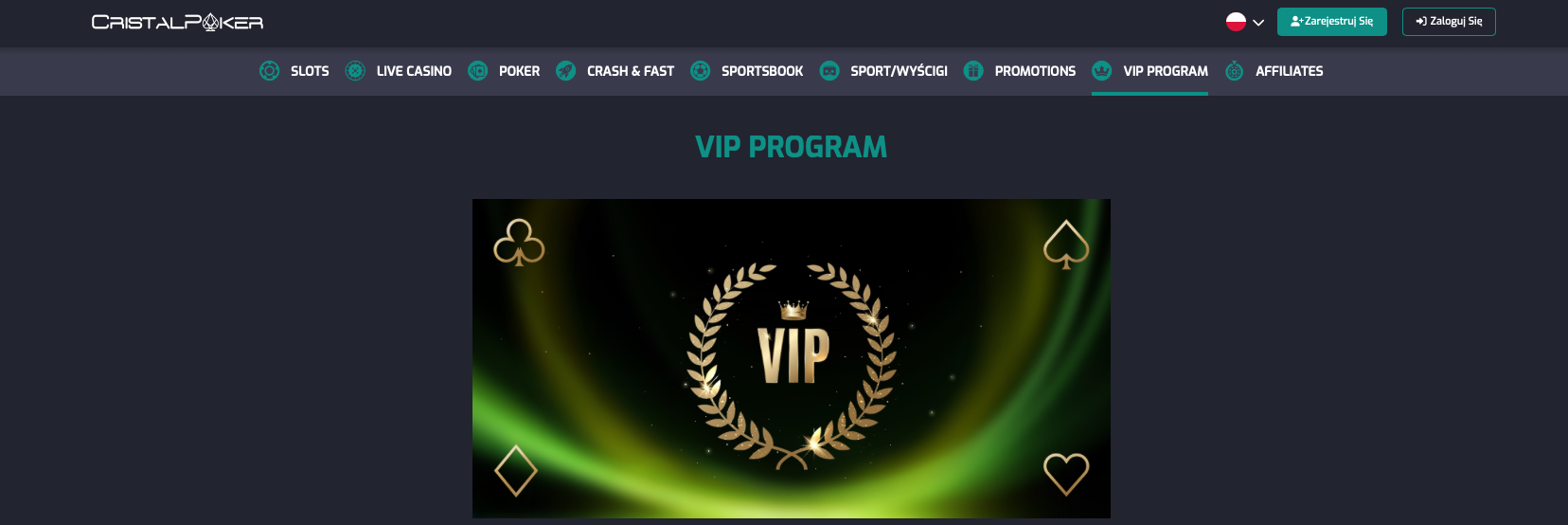Expand the language chevron dropdown
Image resolution: width=1568 pixels, height=525 pixels.
click(1258, 23)
